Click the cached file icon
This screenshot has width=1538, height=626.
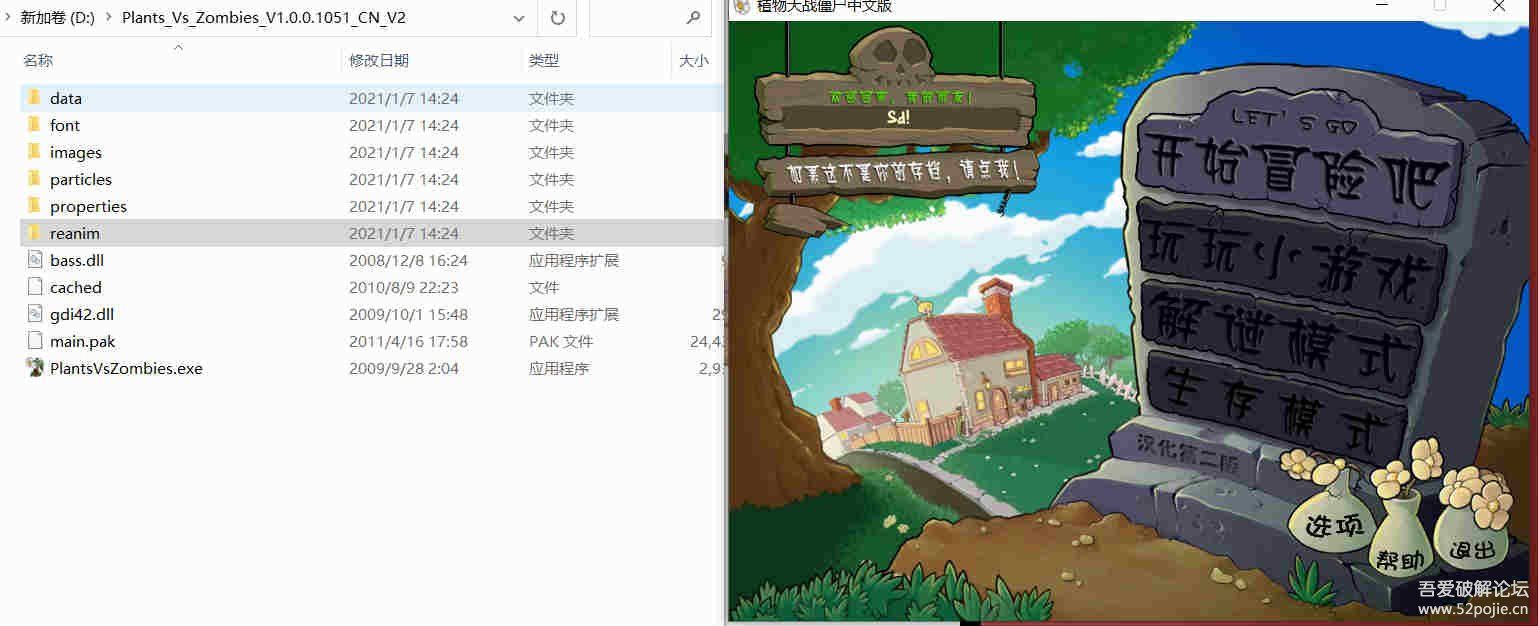pyautogui.click(x=35, y=287)
